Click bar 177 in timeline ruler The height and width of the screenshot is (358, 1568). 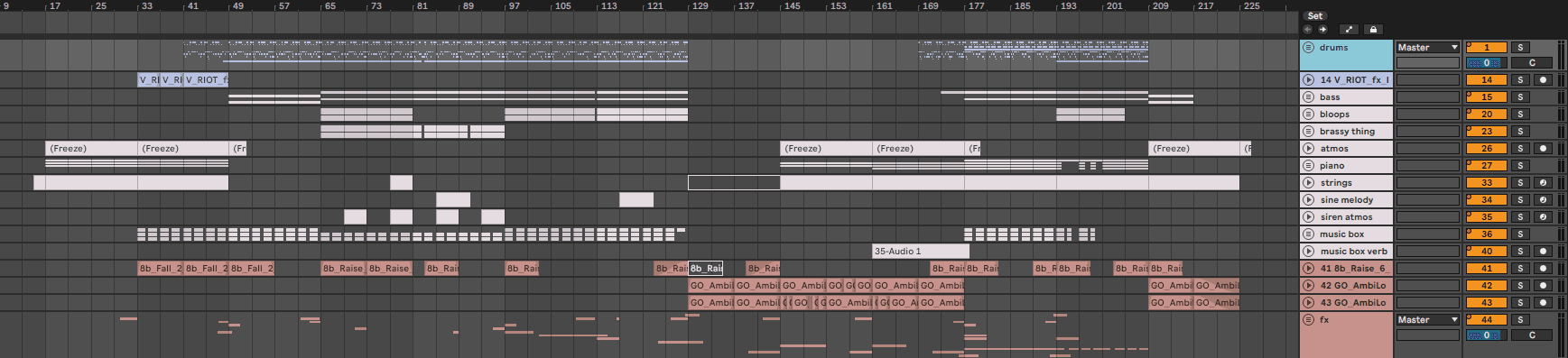coord(976,5)
